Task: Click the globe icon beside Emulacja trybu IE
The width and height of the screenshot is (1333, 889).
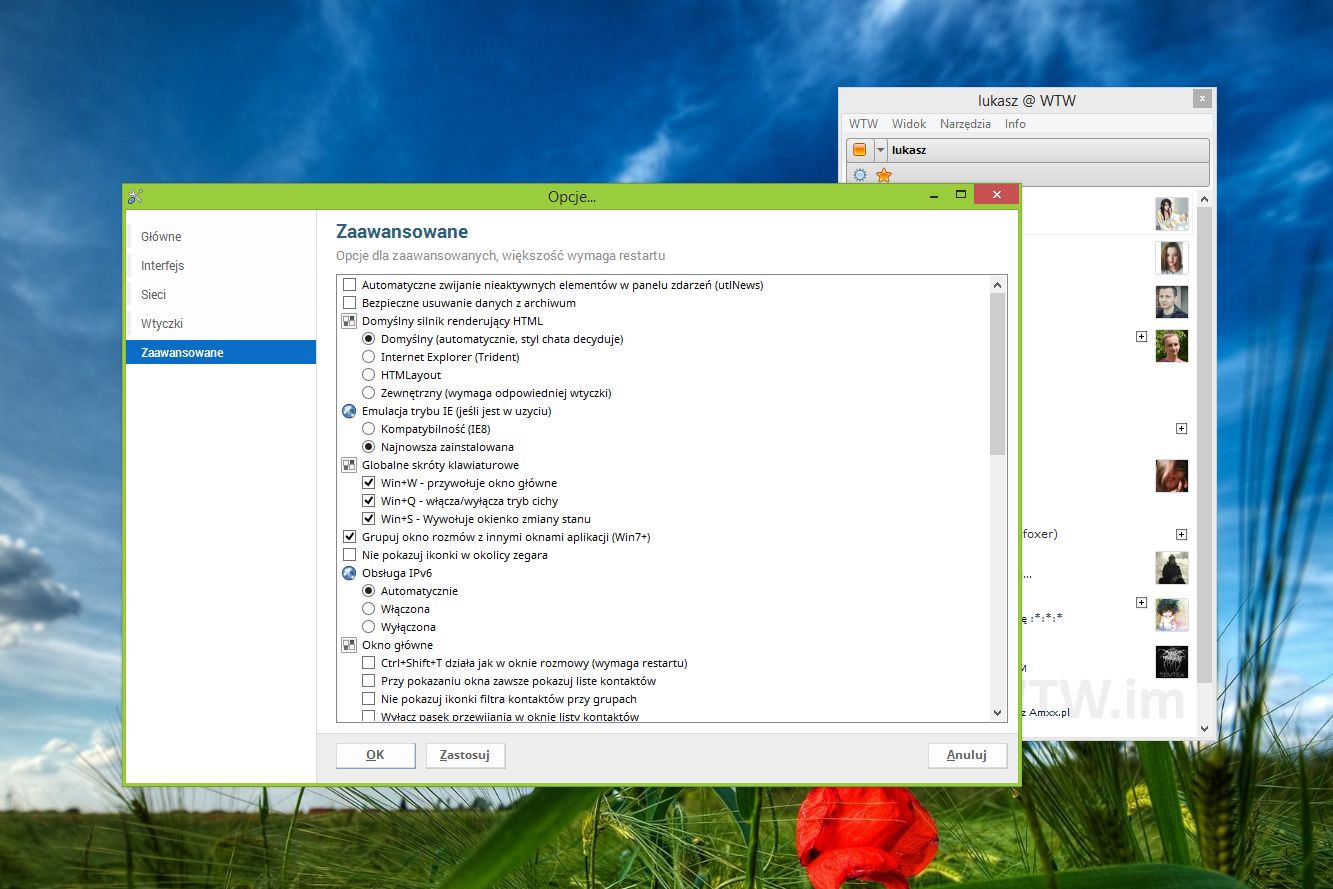Action: pos(349,411)
